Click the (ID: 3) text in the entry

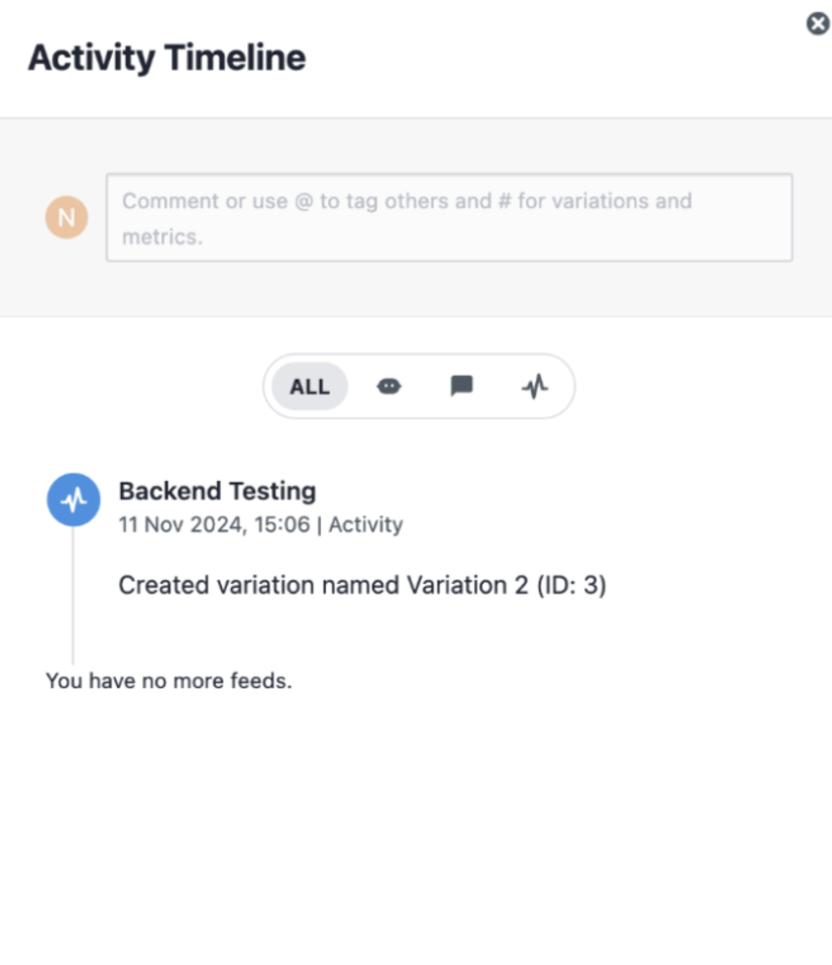pos(572,585)
